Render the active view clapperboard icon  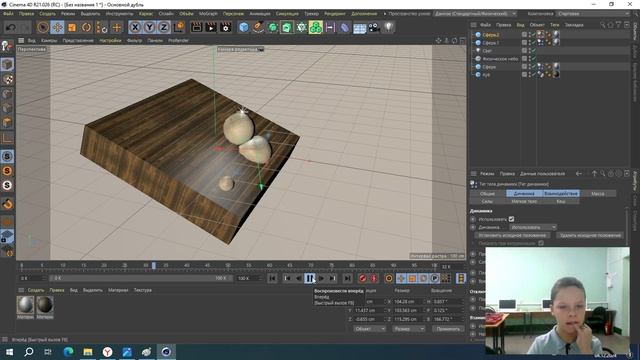pos(196,27)
